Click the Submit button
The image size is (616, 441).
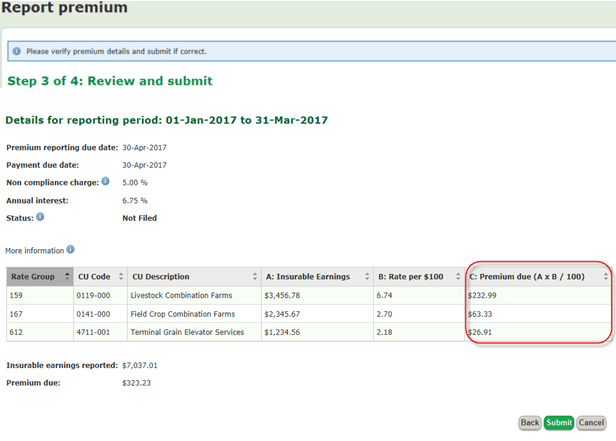point(559,423)
